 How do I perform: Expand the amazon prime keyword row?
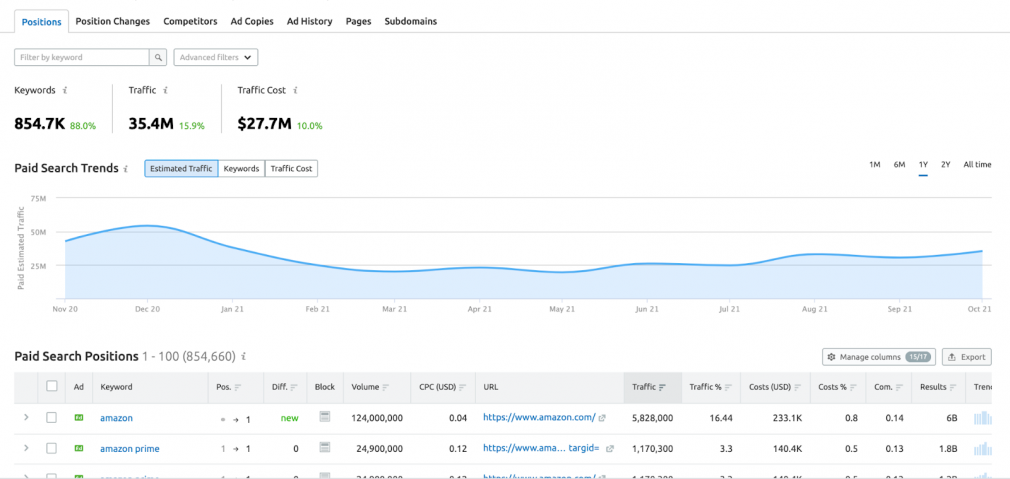point(26,448)
